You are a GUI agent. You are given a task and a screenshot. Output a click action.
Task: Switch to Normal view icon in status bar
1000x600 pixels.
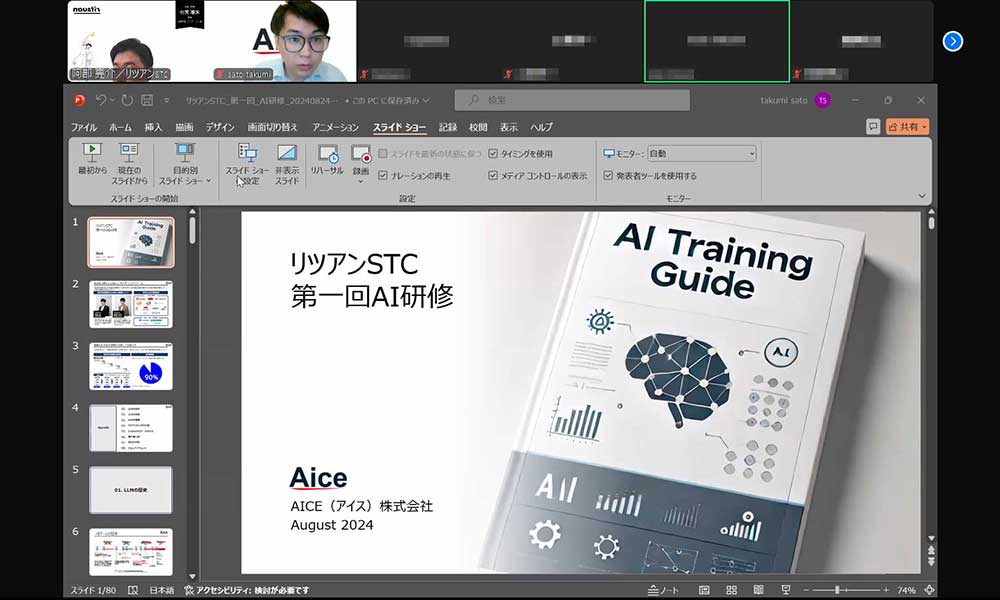click(704, 590)
